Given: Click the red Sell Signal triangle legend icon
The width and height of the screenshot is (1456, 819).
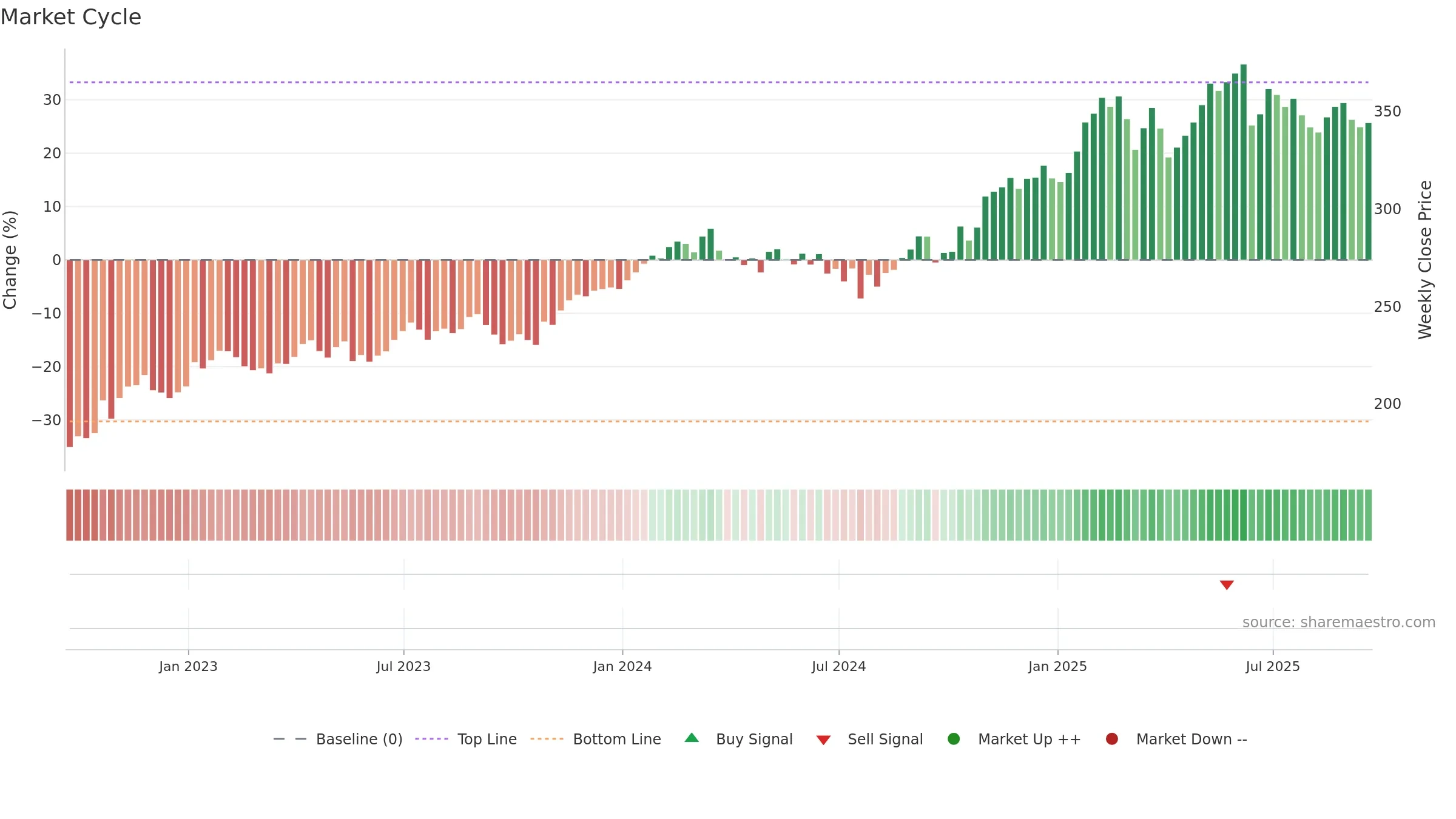Looking at the screenshot, I should (x=823, y=740).
